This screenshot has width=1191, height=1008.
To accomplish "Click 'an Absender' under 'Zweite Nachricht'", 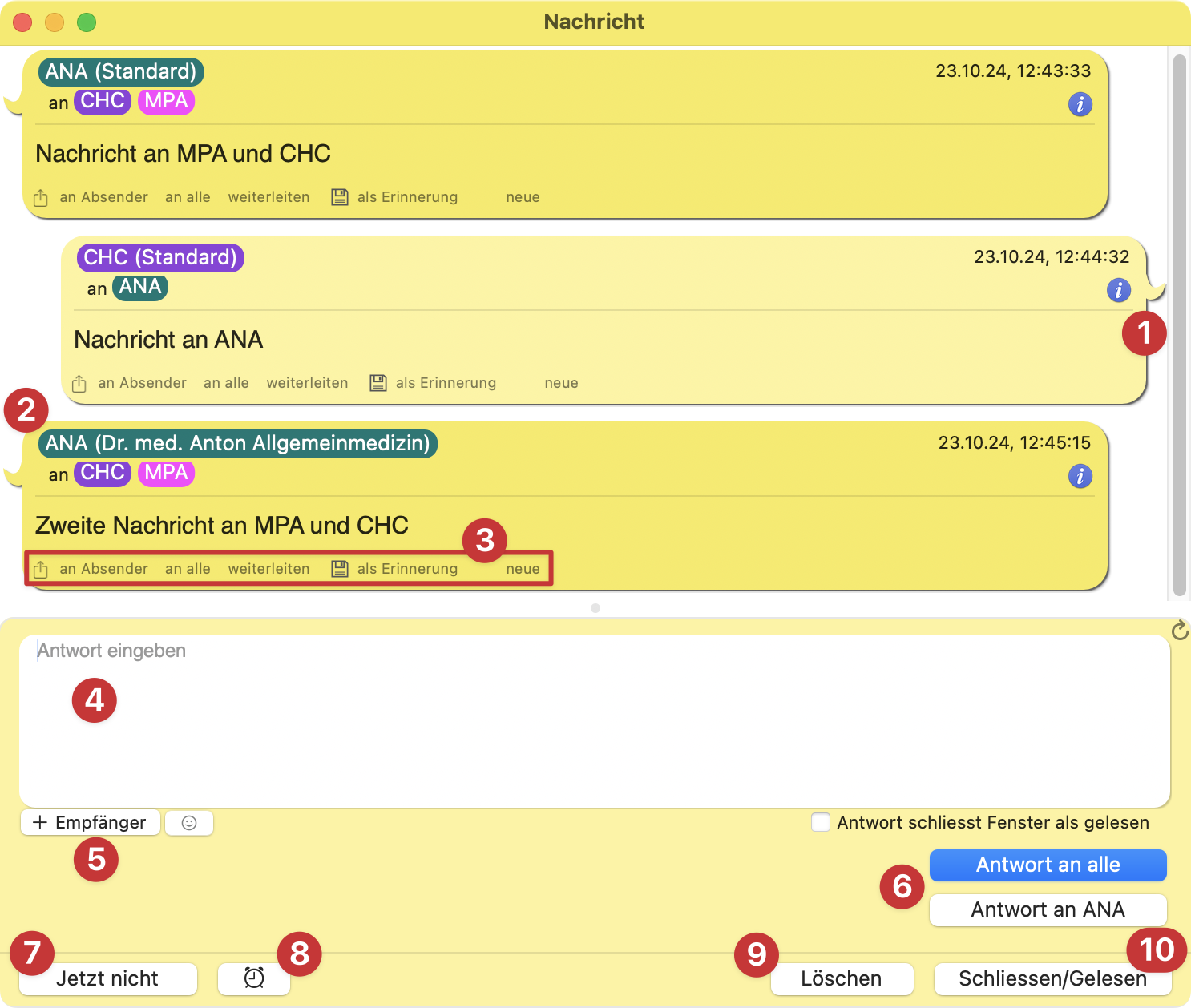I will tap(104, 569).
